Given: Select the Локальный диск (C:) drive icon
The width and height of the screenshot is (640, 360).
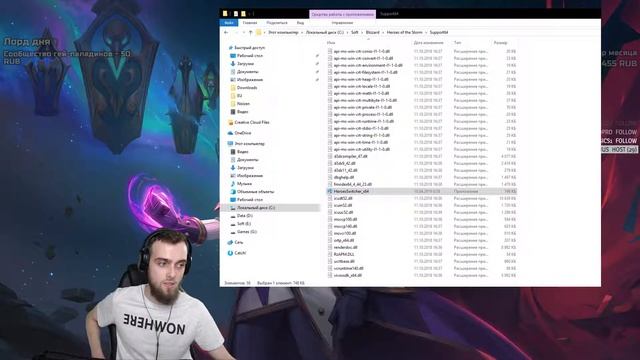Looking at the screenshot, I should [x=233, y=208].
